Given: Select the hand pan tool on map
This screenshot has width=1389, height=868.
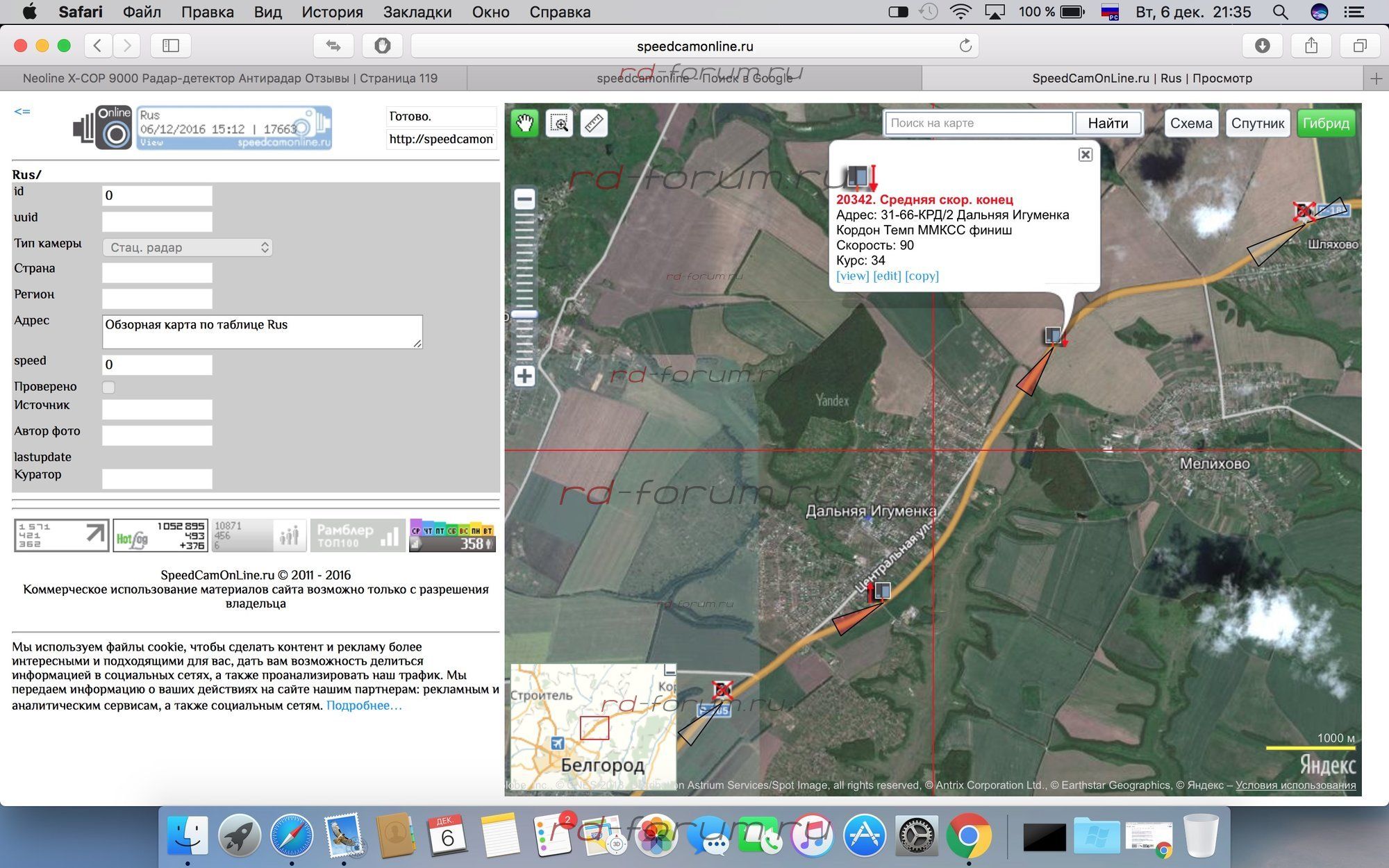Looking at the screenshot, I should [x=524, y=124].
